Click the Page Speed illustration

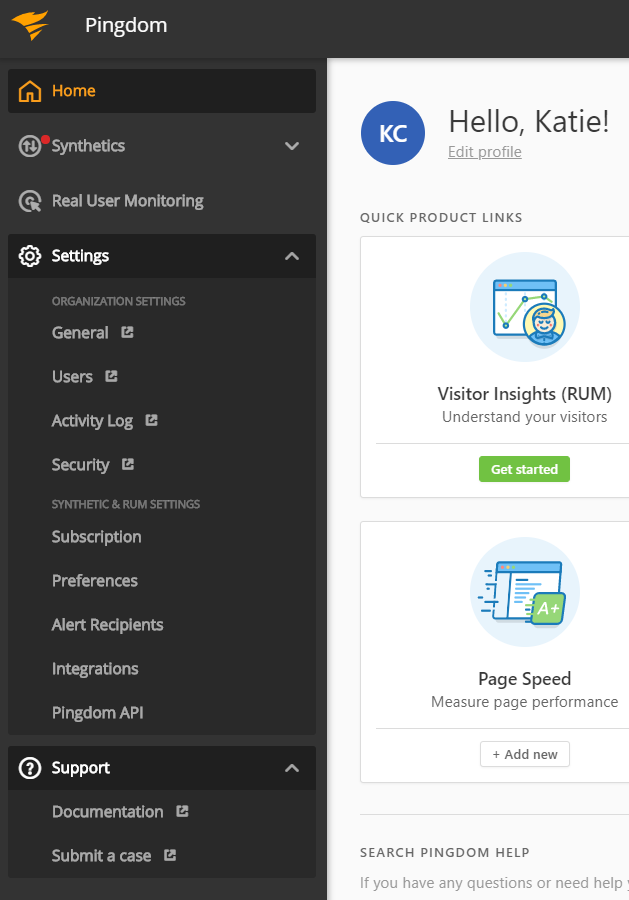pyautogui.click(x=525, y=592)
